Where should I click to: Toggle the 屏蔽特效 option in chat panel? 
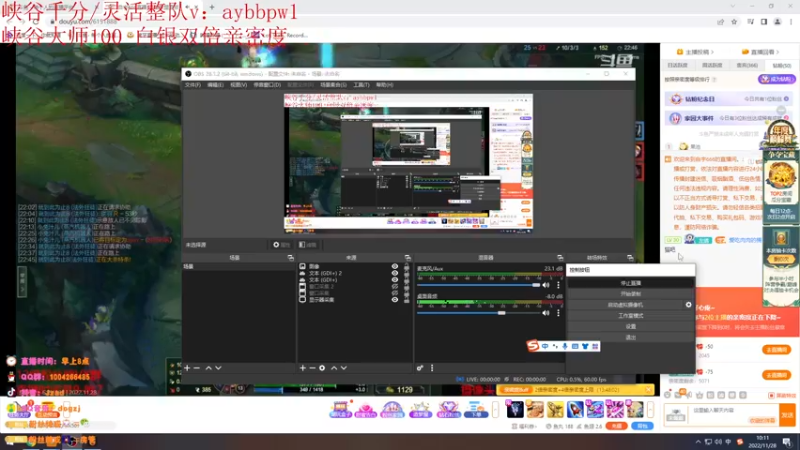point(782,395)
